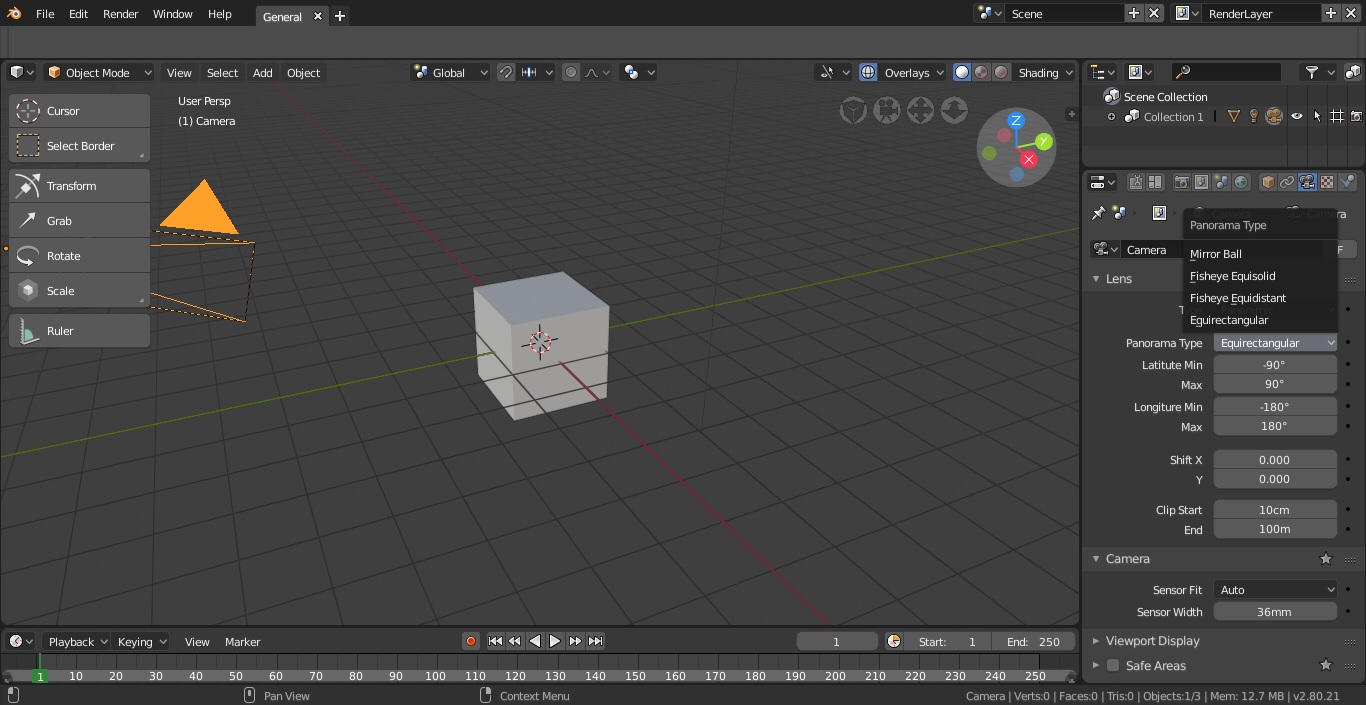1366x705 pixels.
Task: Open the File menu
Action: coord(45,14)
